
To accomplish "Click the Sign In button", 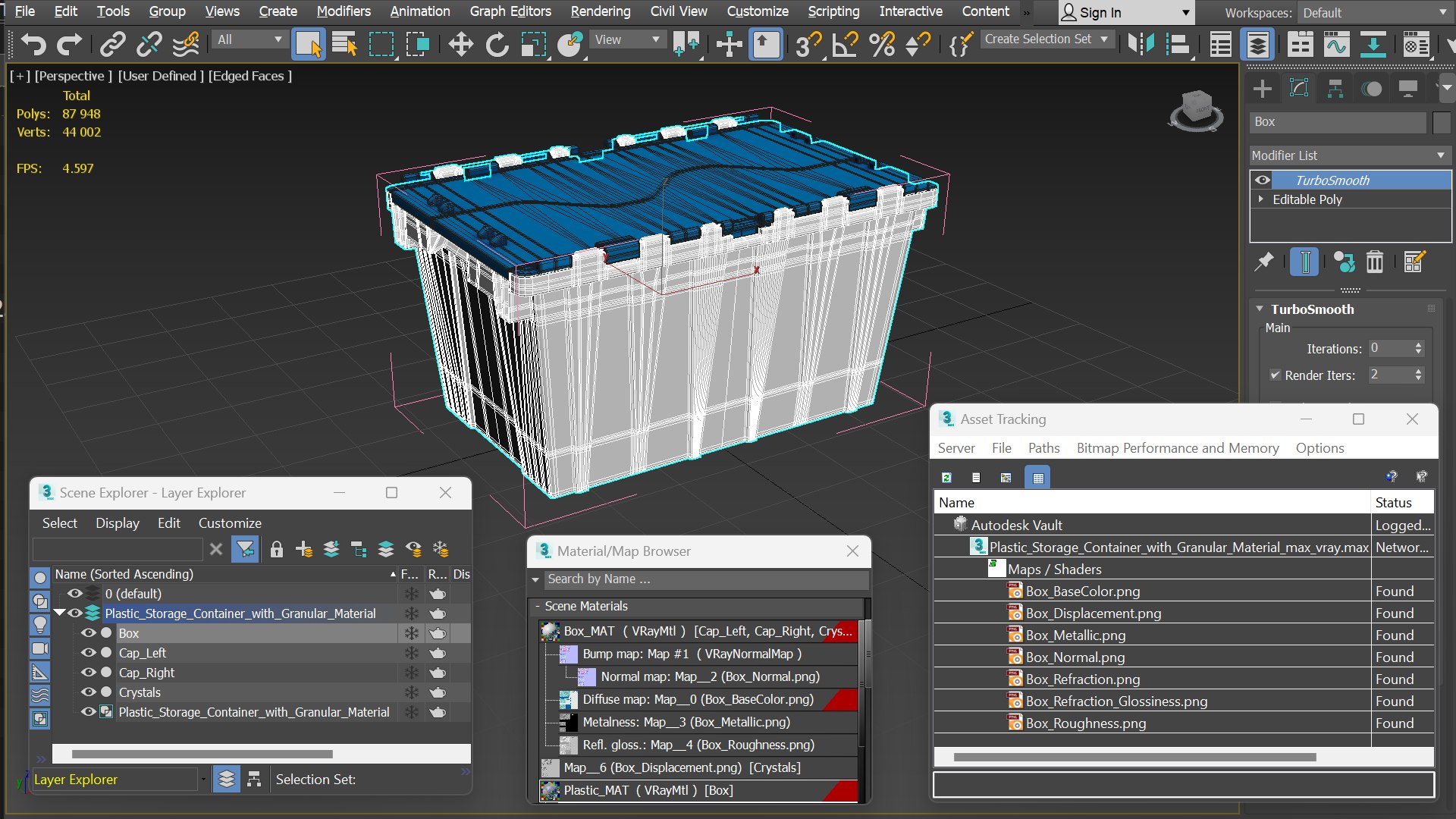I will (1125, 13).
